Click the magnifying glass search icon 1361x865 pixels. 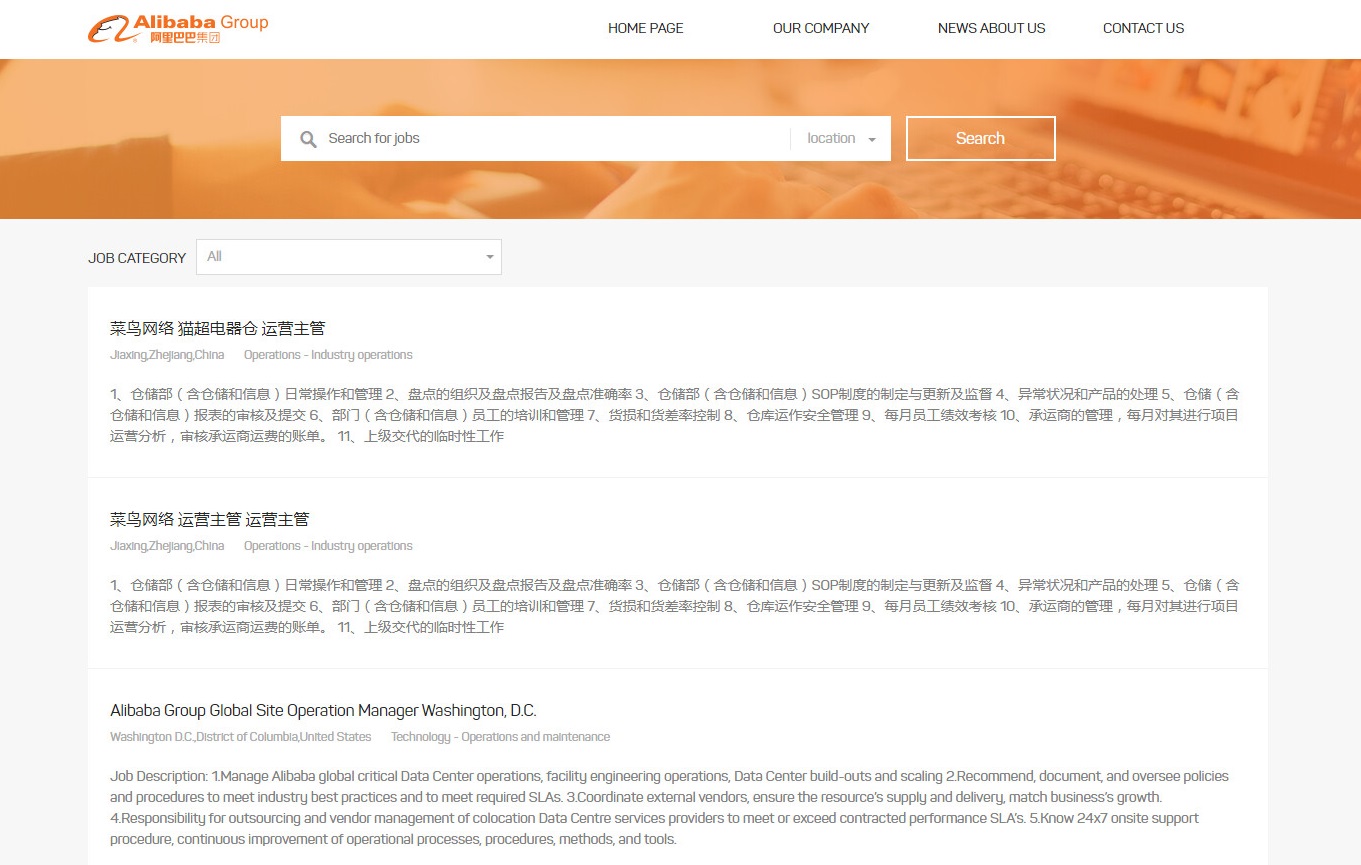click(309, 139)
